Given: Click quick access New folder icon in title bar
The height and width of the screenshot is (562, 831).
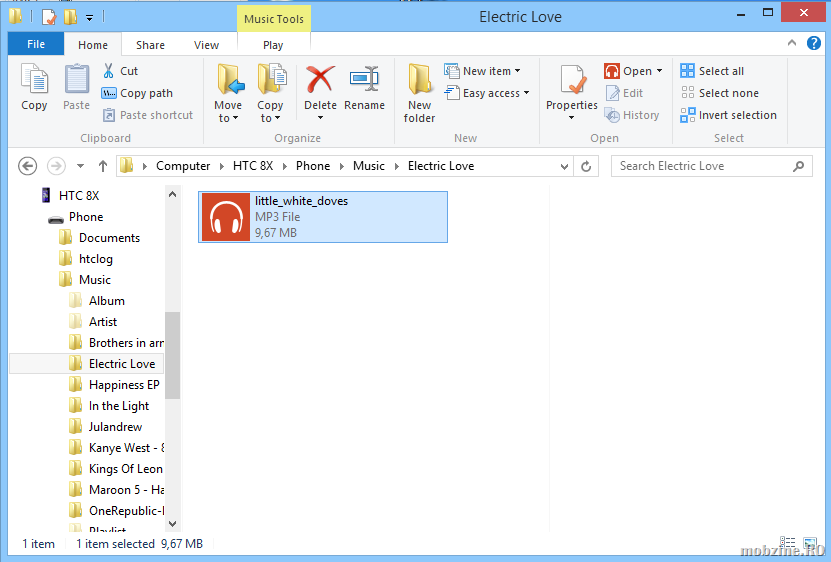Looking at the screenshot, I should click(70, 17).
